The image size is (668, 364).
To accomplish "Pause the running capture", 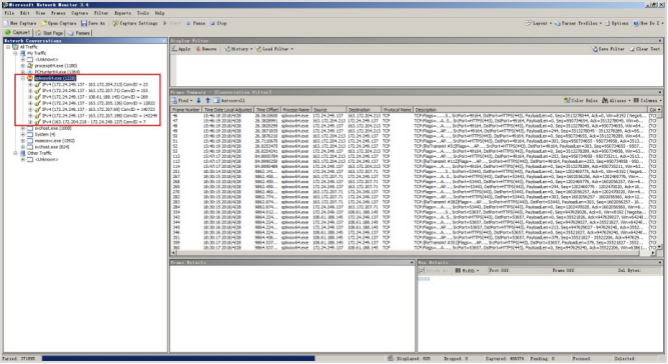I will pyautogui.click(x=196, y=23).
